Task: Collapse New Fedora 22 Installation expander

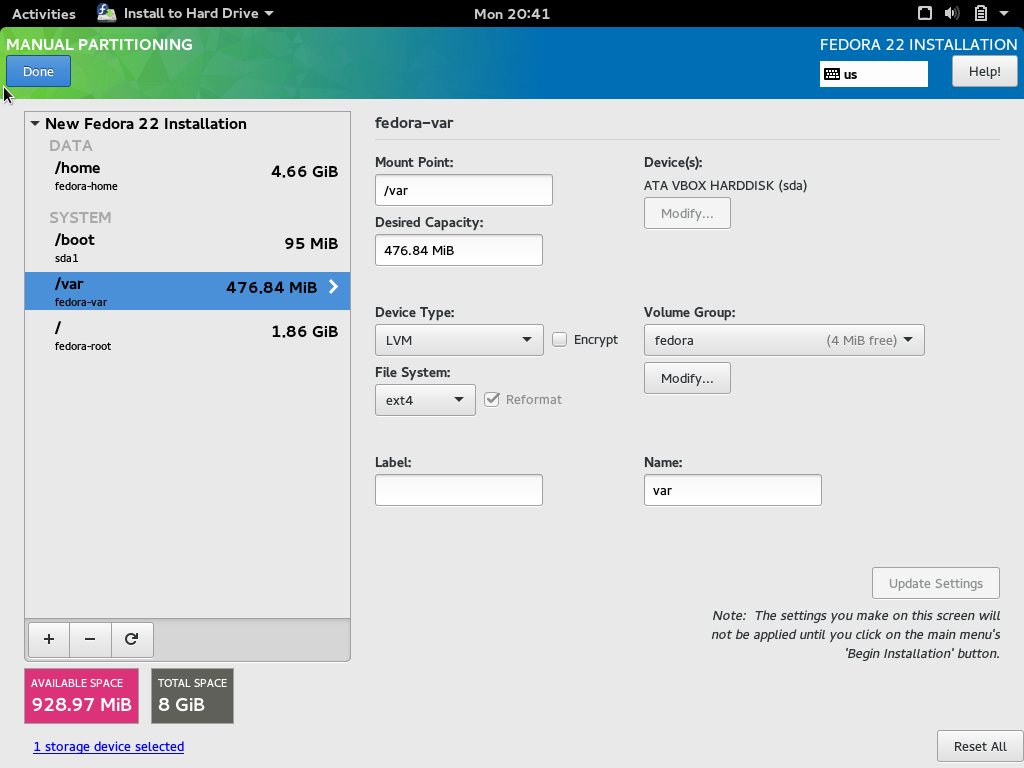Action: [x=35, y=123]
